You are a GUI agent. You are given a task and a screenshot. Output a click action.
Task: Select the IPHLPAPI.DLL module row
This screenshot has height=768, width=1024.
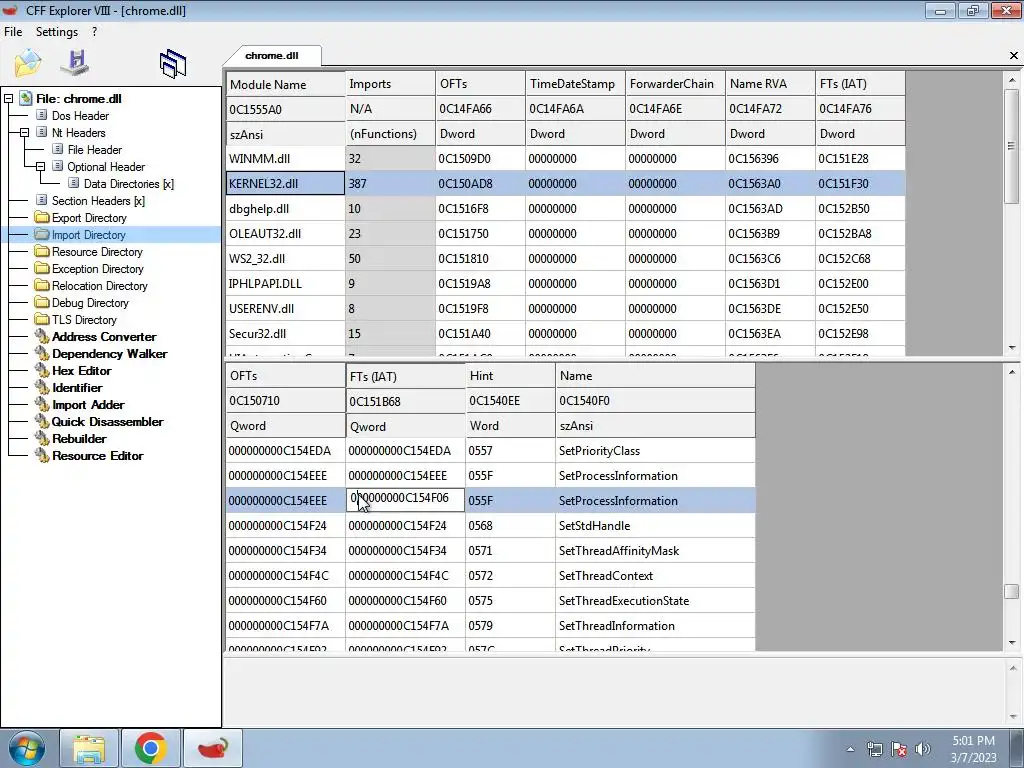566,283
